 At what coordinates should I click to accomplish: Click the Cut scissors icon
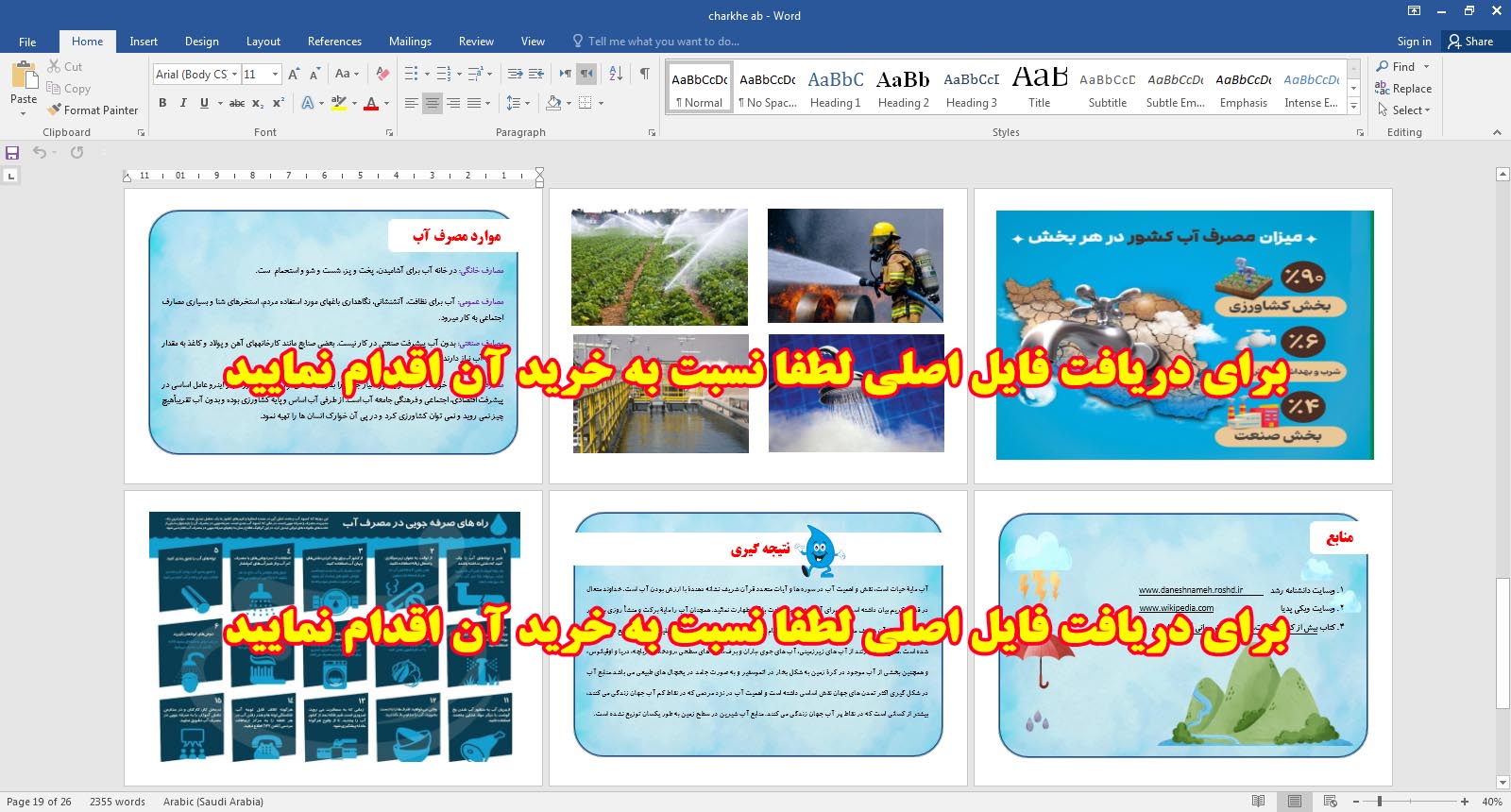tap(54, 66)
